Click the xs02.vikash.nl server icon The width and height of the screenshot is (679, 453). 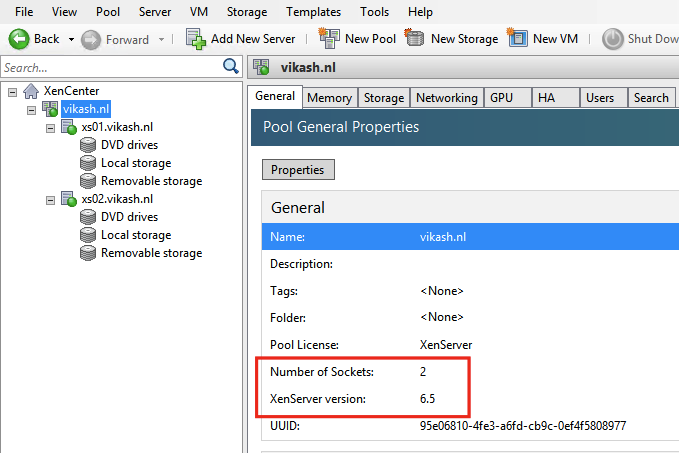tap(69, 199)
